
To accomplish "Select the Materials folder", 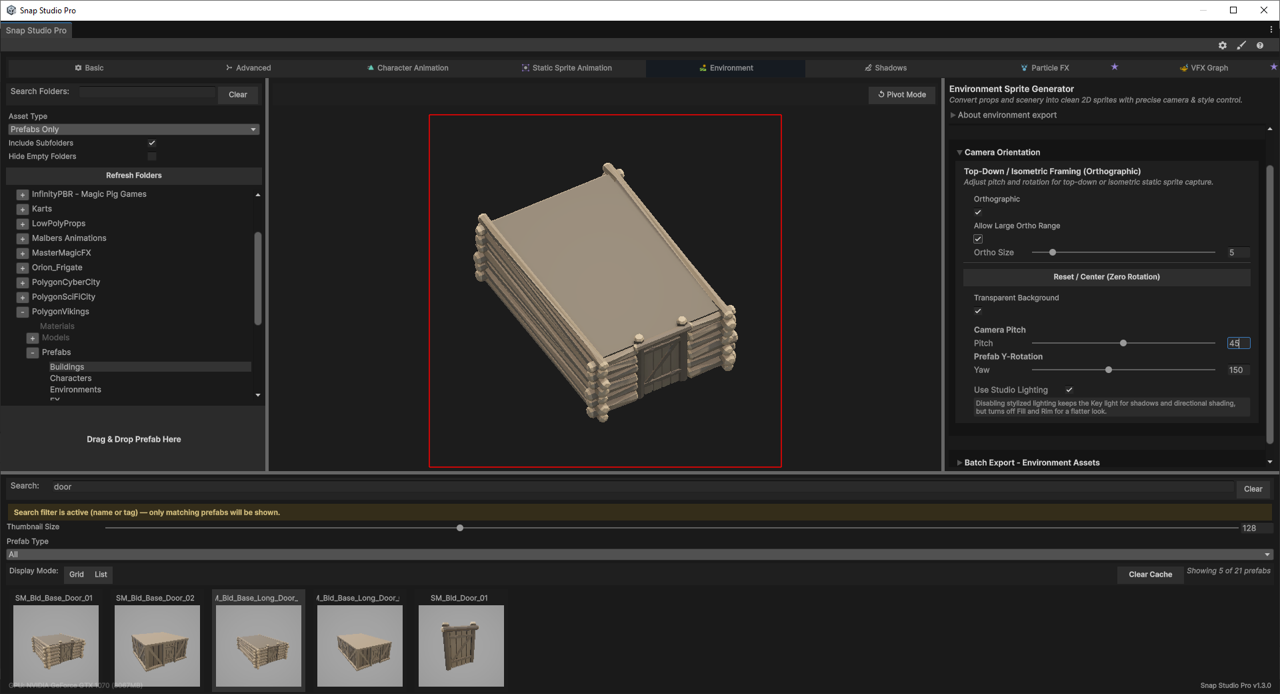I will pyautogui.click(x=57, y=326).
